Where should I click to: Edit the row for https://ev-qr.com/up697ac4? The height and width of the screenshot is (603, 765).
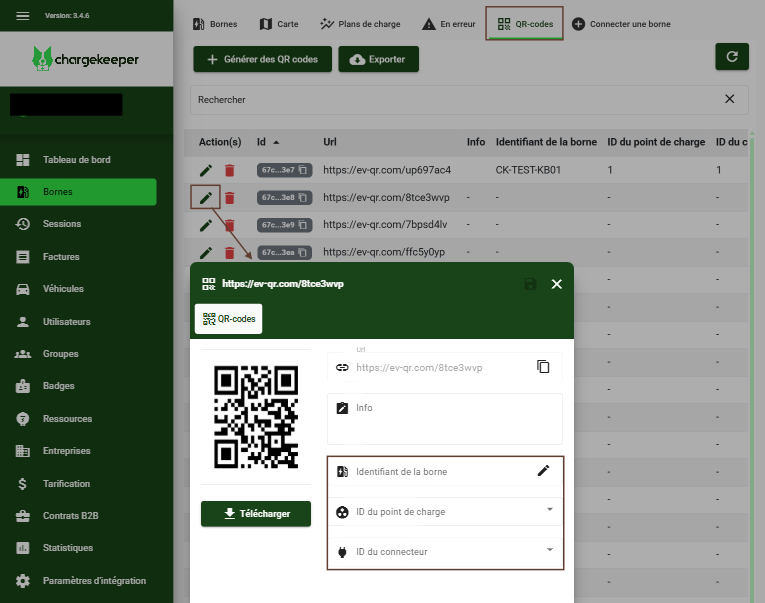coord(206,170)
